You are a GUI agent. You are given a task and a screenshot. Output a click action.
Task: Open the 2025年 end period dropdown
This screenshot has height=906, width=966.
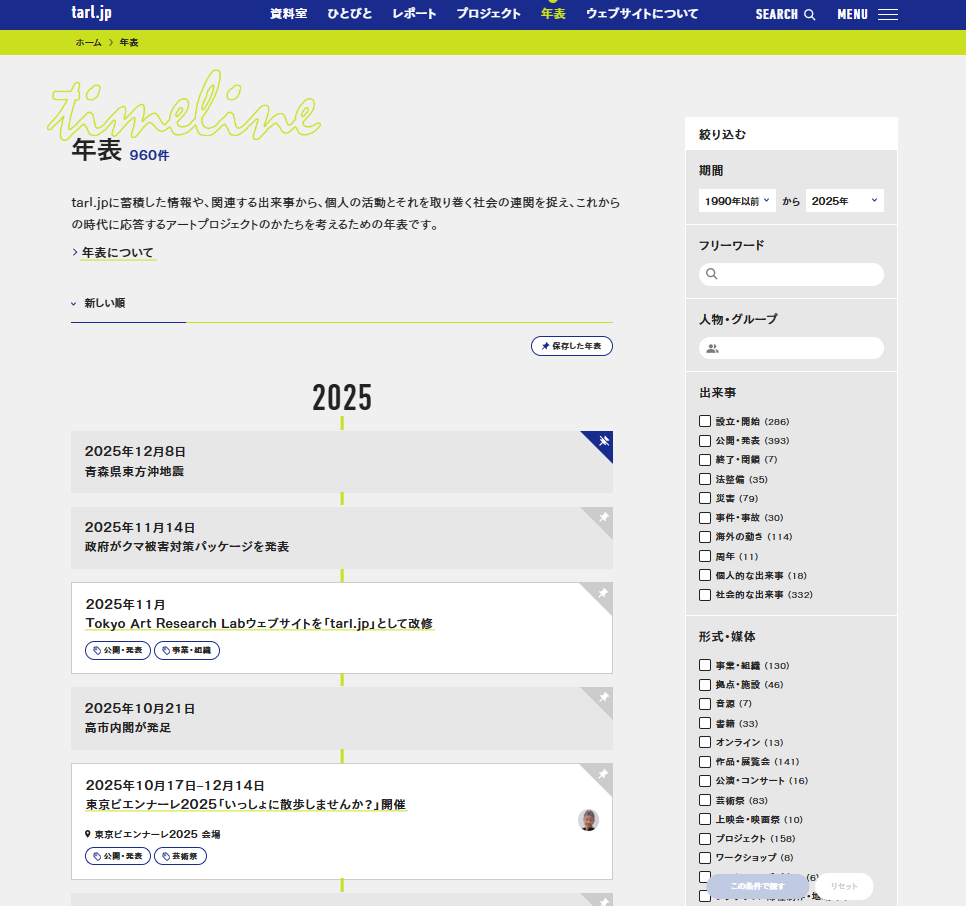click(x=844, y=201)
